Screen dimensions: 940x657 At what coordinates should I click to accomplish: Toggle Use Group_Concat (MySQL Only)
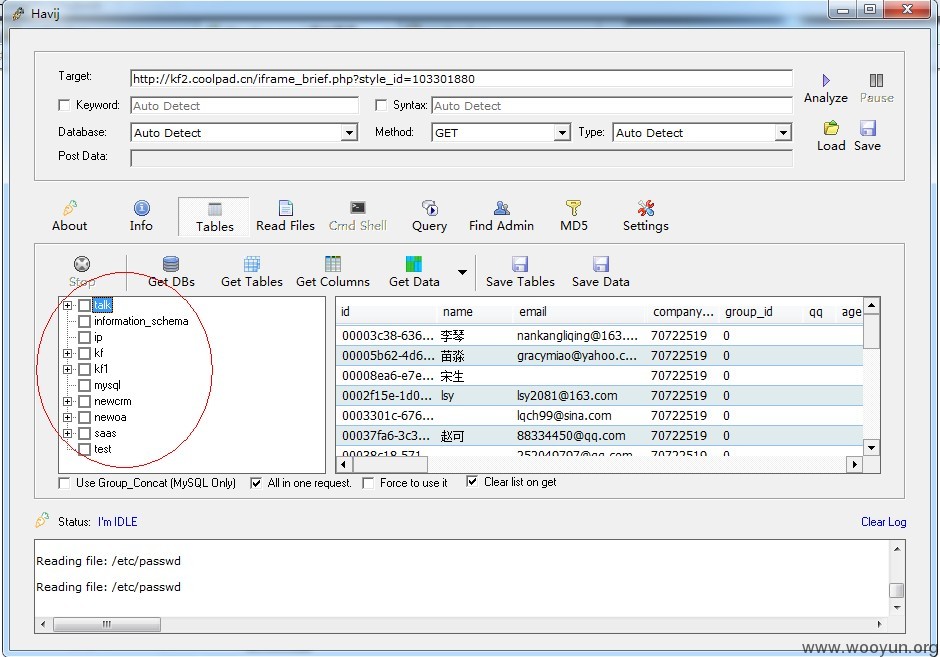pos(64,483)
